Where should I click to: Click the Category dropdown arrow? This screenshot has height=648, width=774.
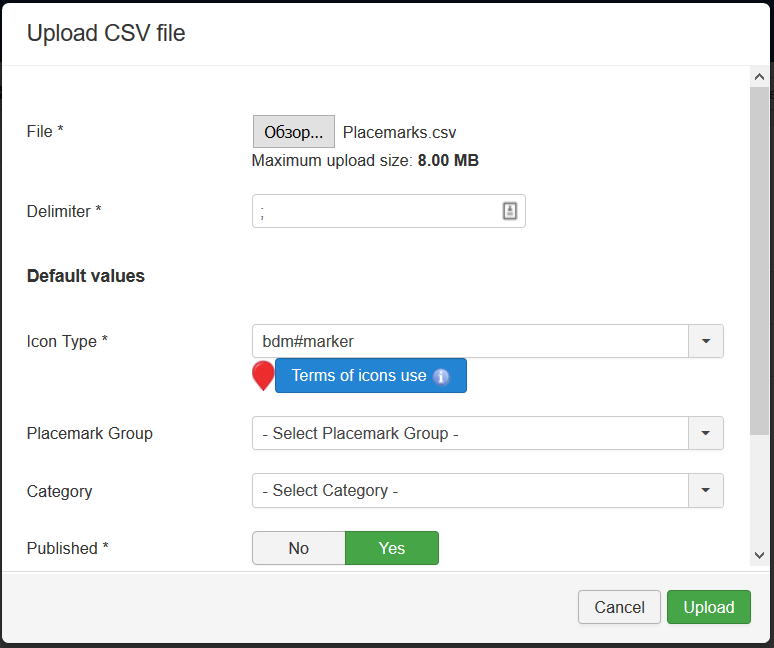[x=706, y=490]
